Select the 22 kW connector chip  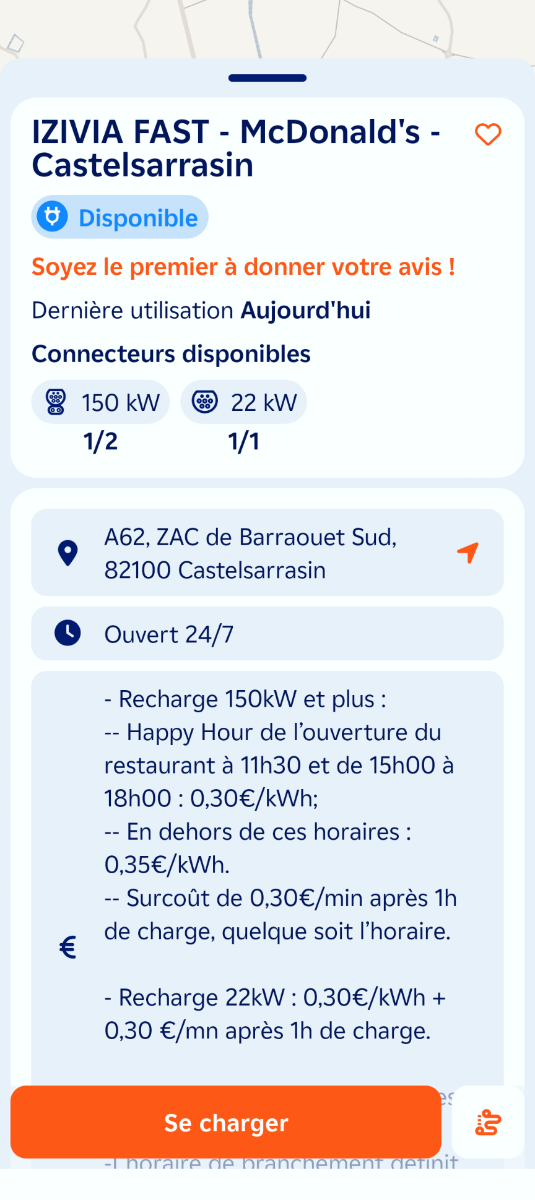pyautogui.click(x=244, y=402)
